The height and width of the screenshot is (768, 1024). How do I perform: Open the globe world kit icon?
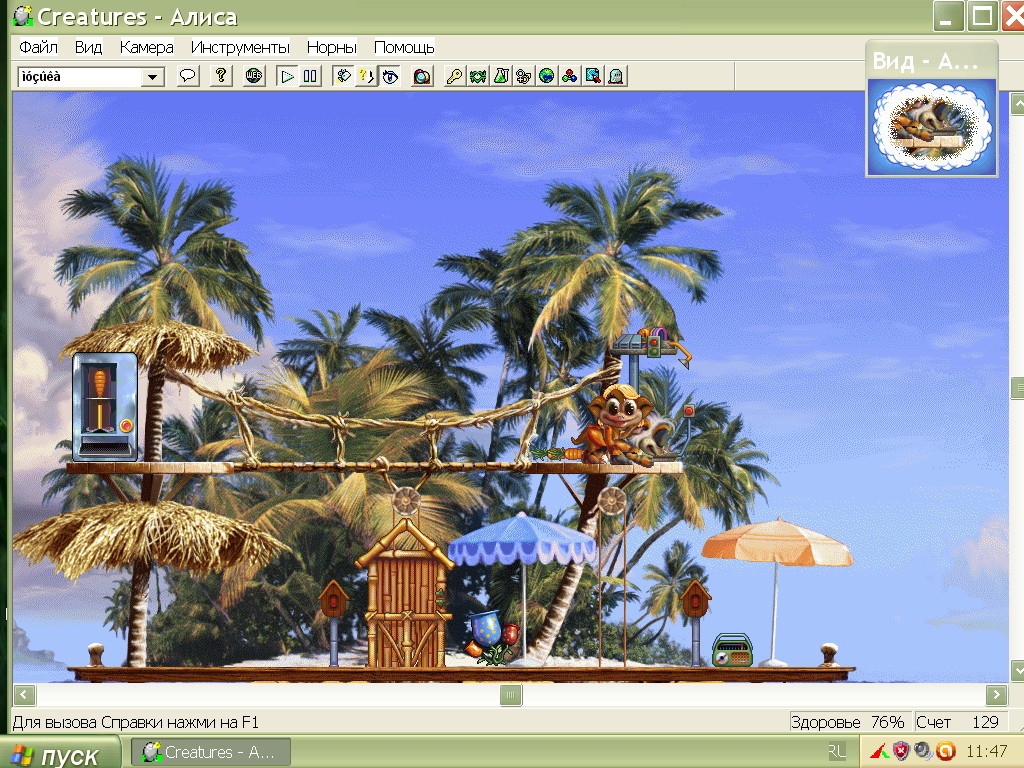[547, 76]
